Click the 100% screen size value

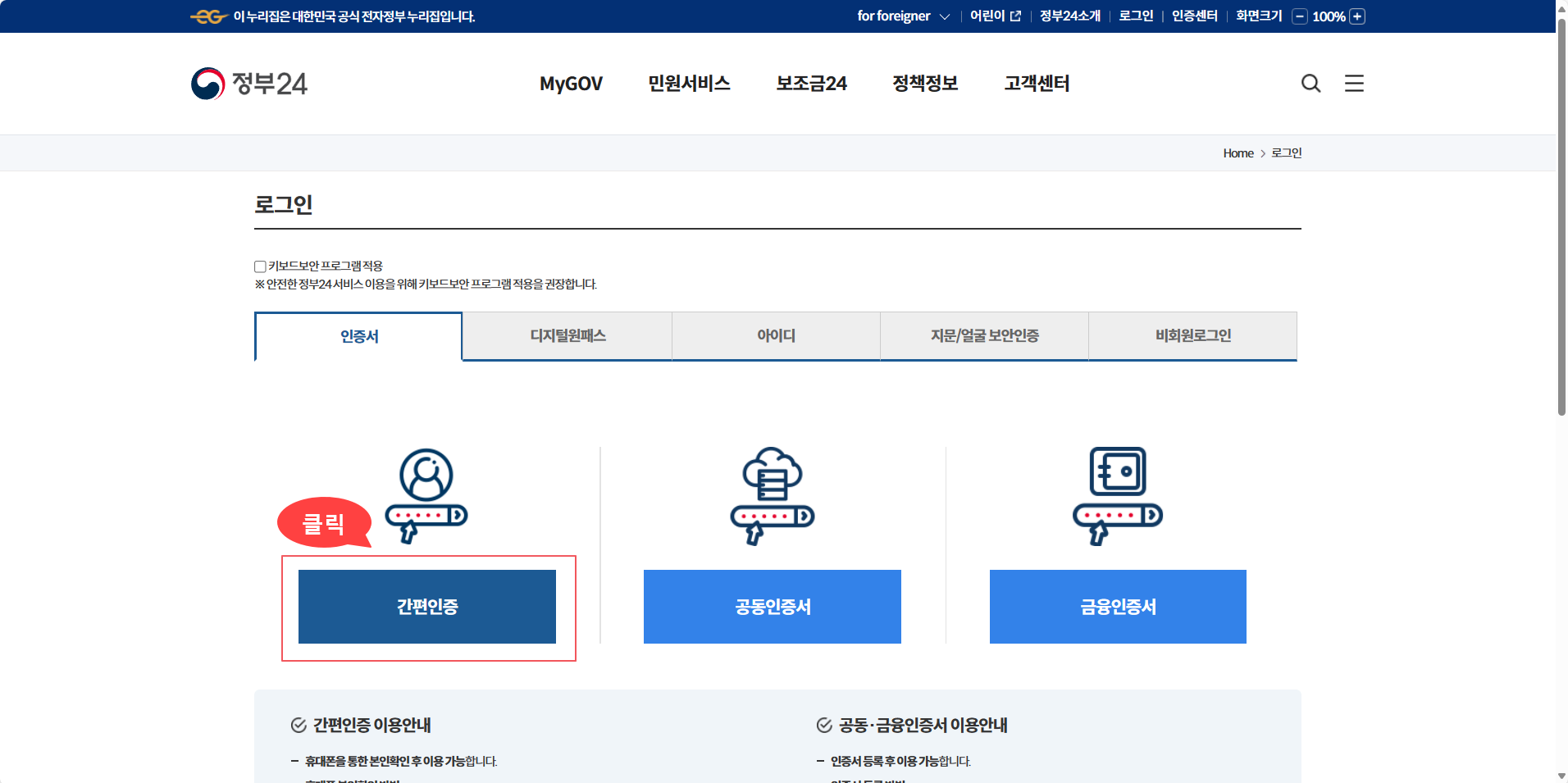tap(1329, 16)
